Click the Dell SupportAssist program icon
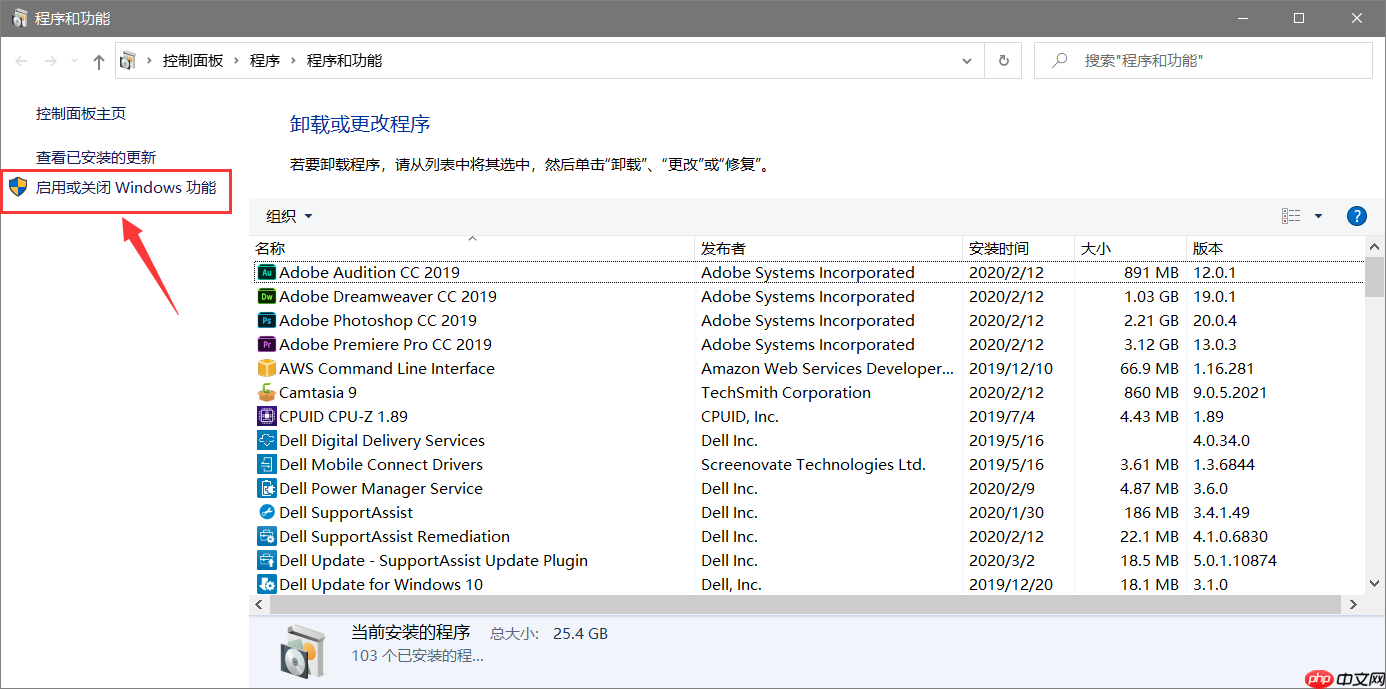 (x=266, y=512)
